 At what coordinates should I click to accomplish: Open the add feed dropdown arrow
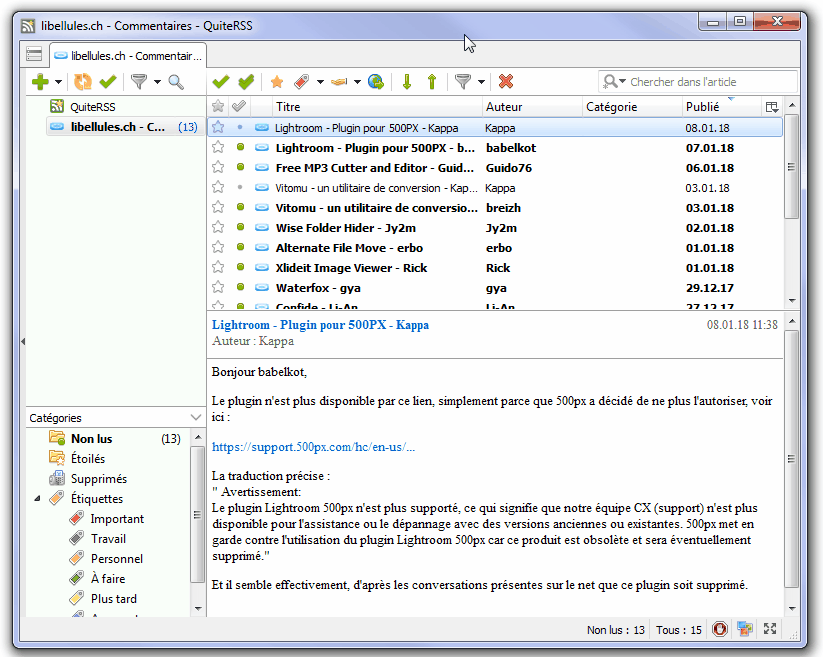click(58, 82)
